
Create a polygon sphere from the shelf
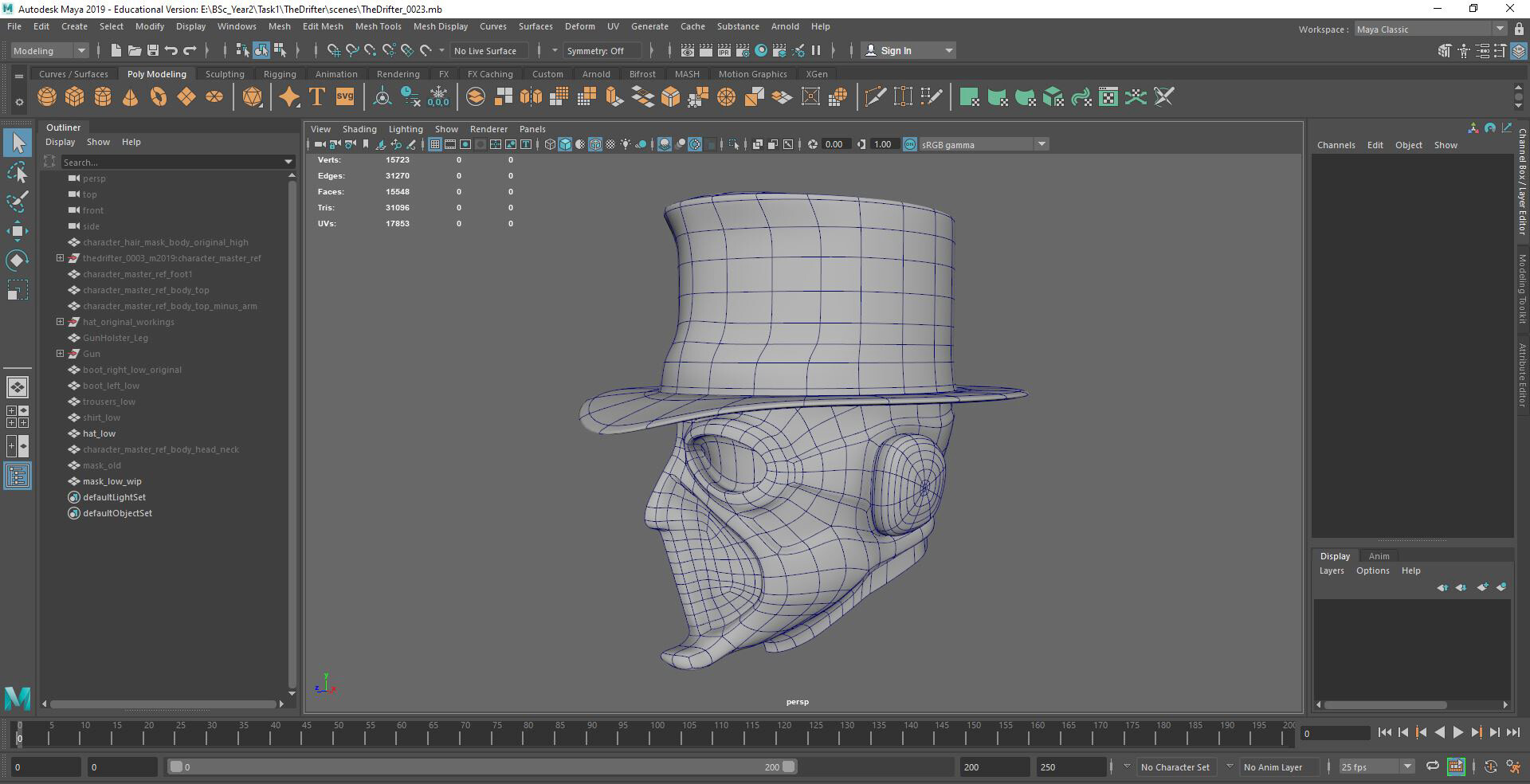tap(47, 97)
